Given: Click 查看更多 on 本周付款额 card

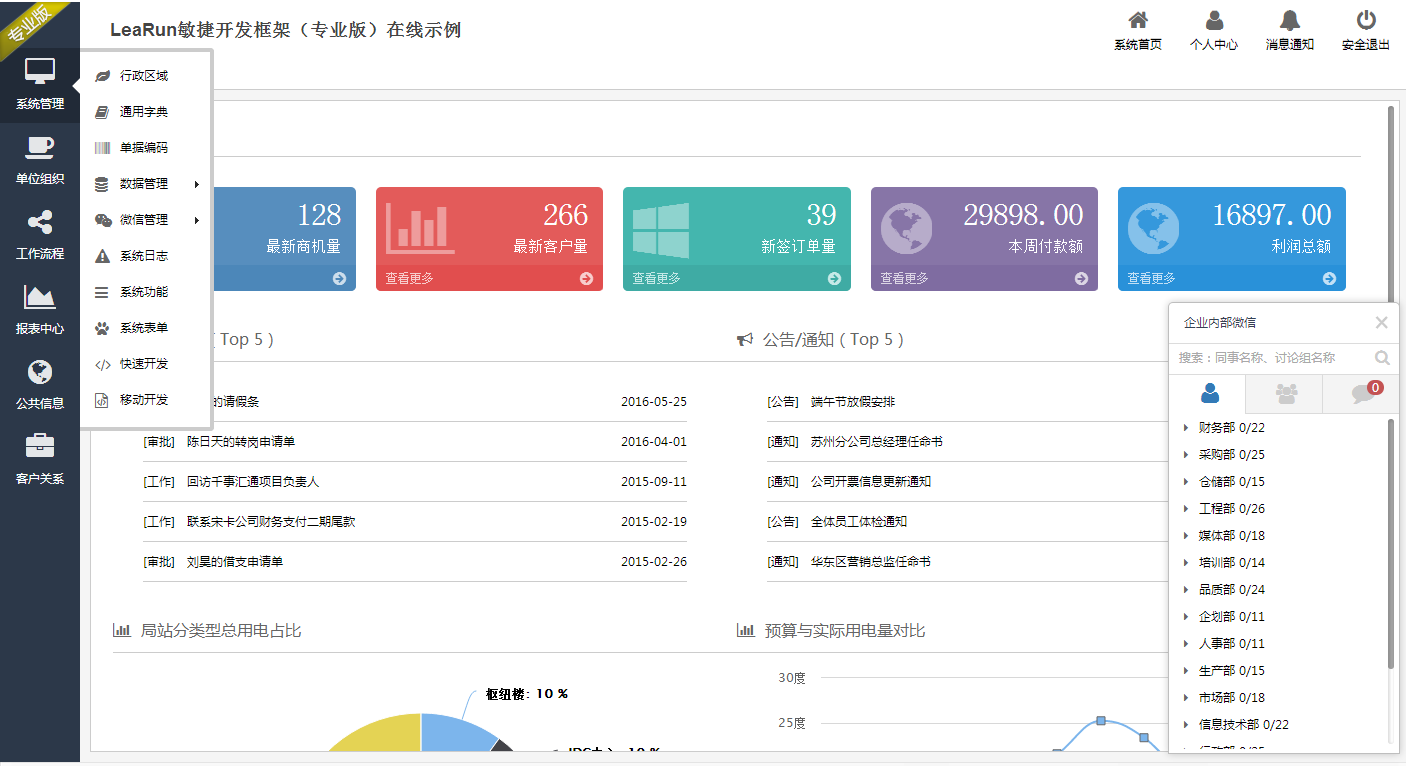Looking at the screenshot, I should point(905,279).
